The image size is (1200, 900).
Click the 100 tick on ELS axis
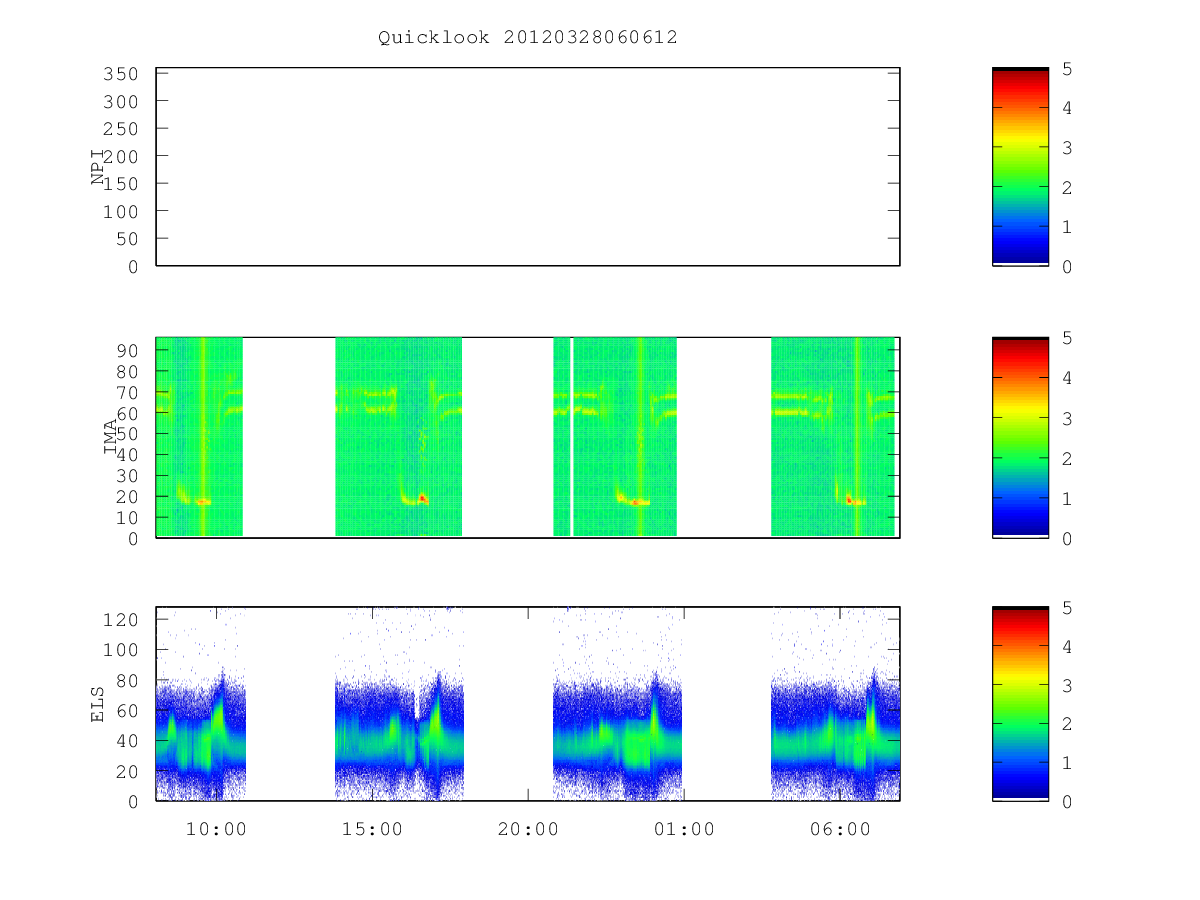coord(120,650)
